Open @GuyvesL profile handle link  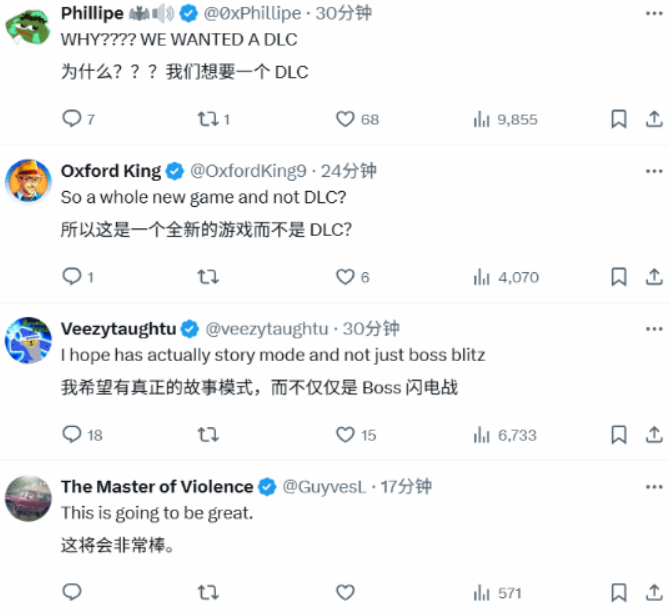[324, 487]
